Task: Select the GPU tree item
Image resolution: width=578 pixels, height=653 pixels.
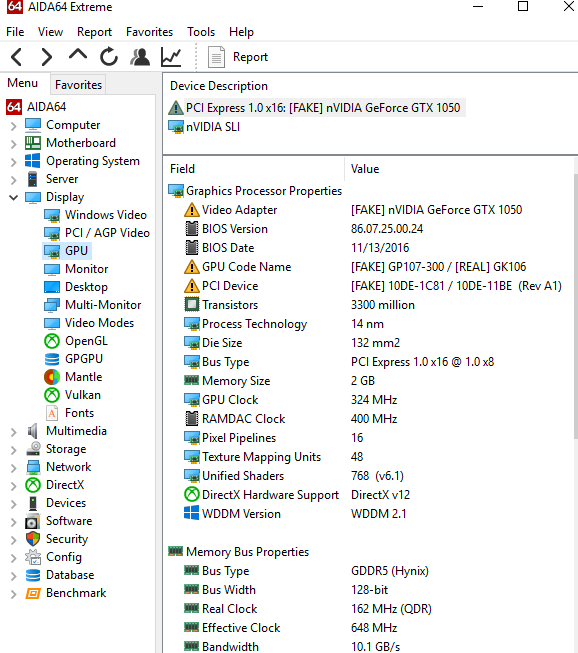Action: point(67,251)
